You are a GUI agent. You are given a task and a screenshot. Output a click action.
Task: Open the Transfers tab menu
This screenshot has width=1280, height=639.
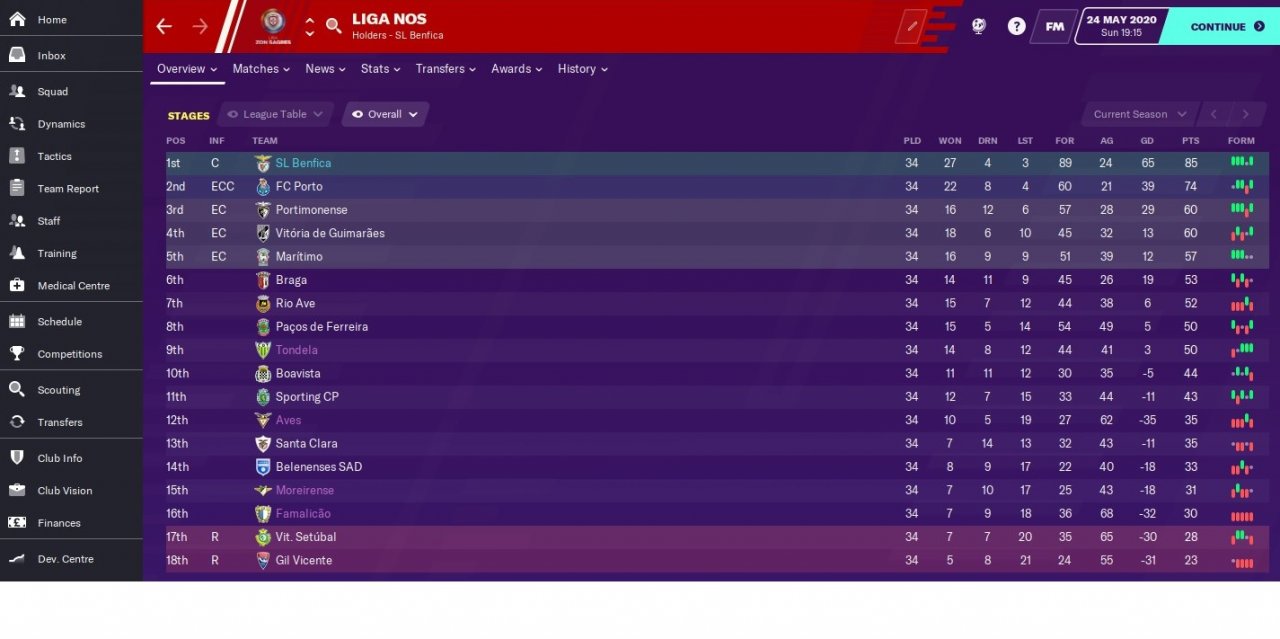point(446,69)
